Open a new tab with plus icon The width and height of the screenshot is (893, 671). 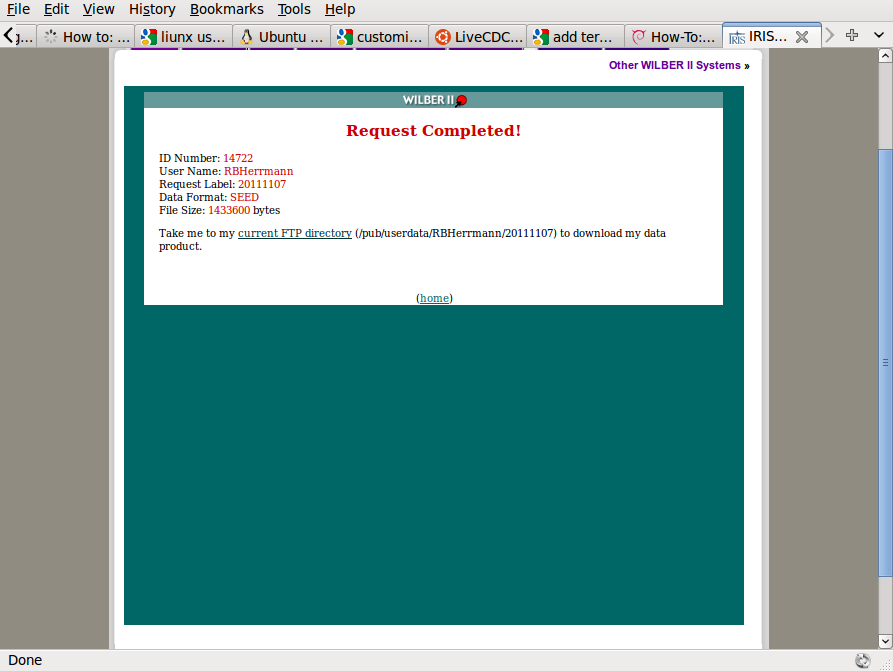pos(852,35)
